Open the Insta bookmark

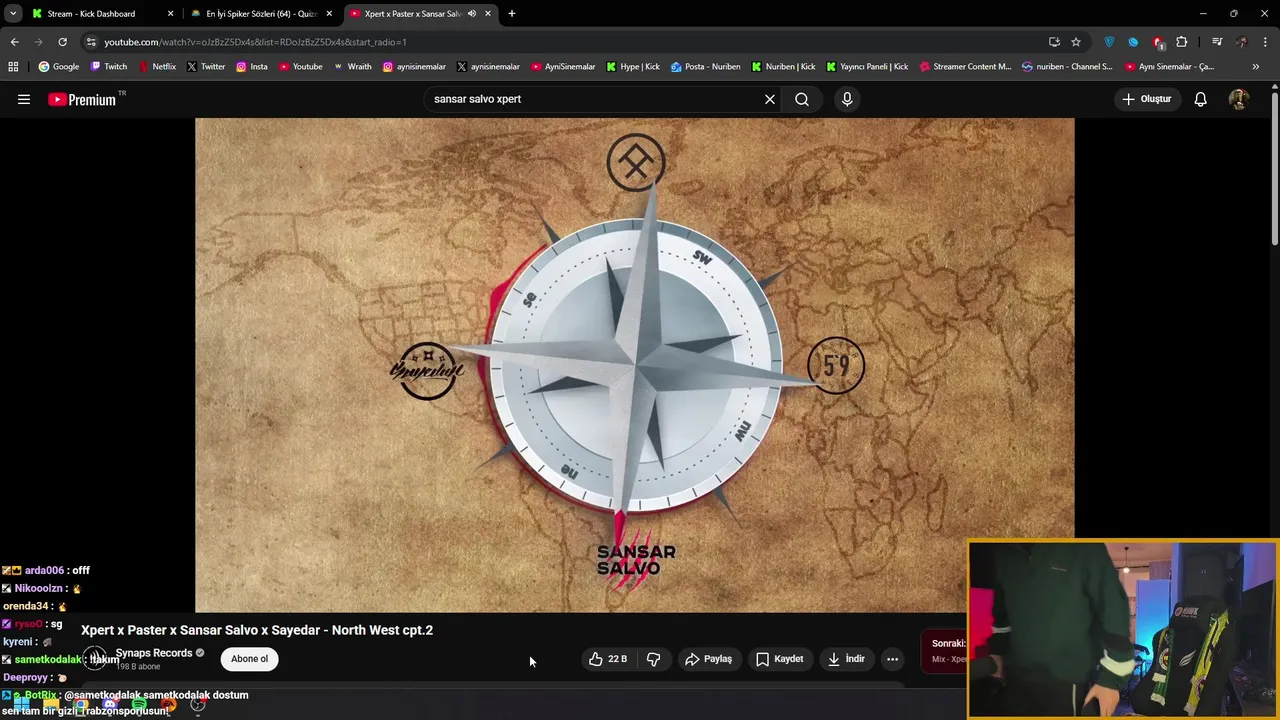click(252, 67)
